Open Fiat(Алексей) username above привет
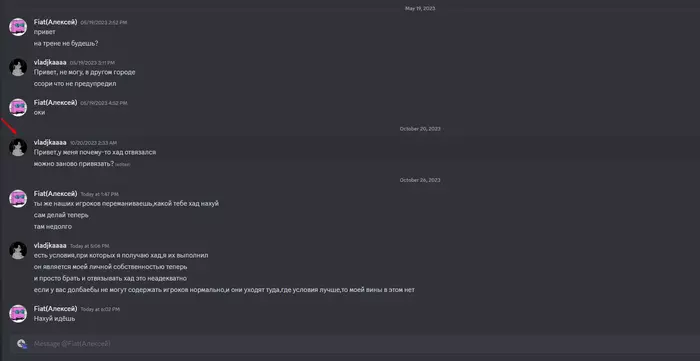This screenshot has height=361, width=700. [x=55, y=22]
